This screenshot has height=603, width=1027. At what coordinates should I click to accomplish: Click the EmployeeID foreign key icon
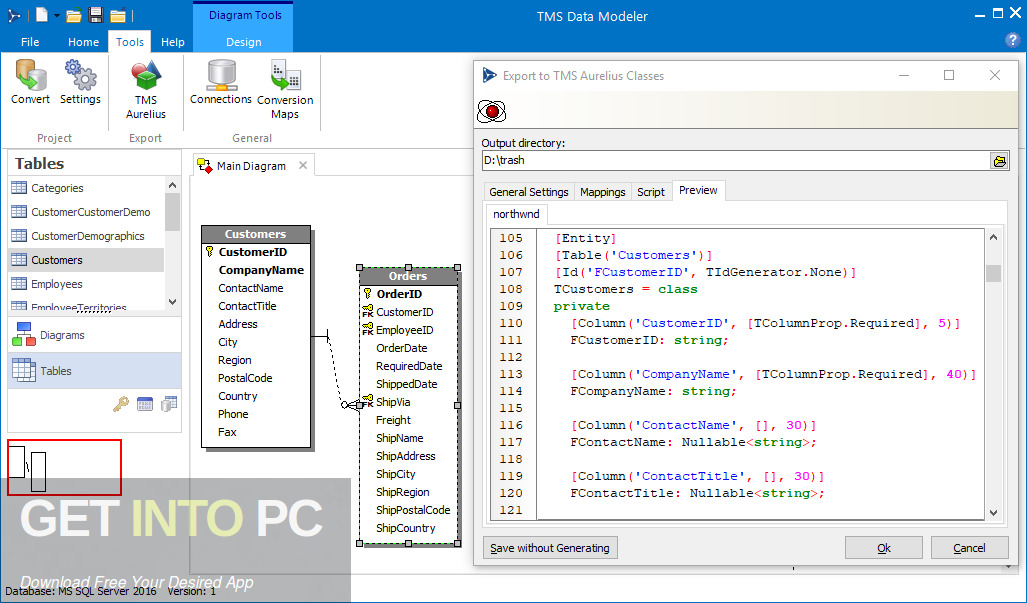[367, 329]
